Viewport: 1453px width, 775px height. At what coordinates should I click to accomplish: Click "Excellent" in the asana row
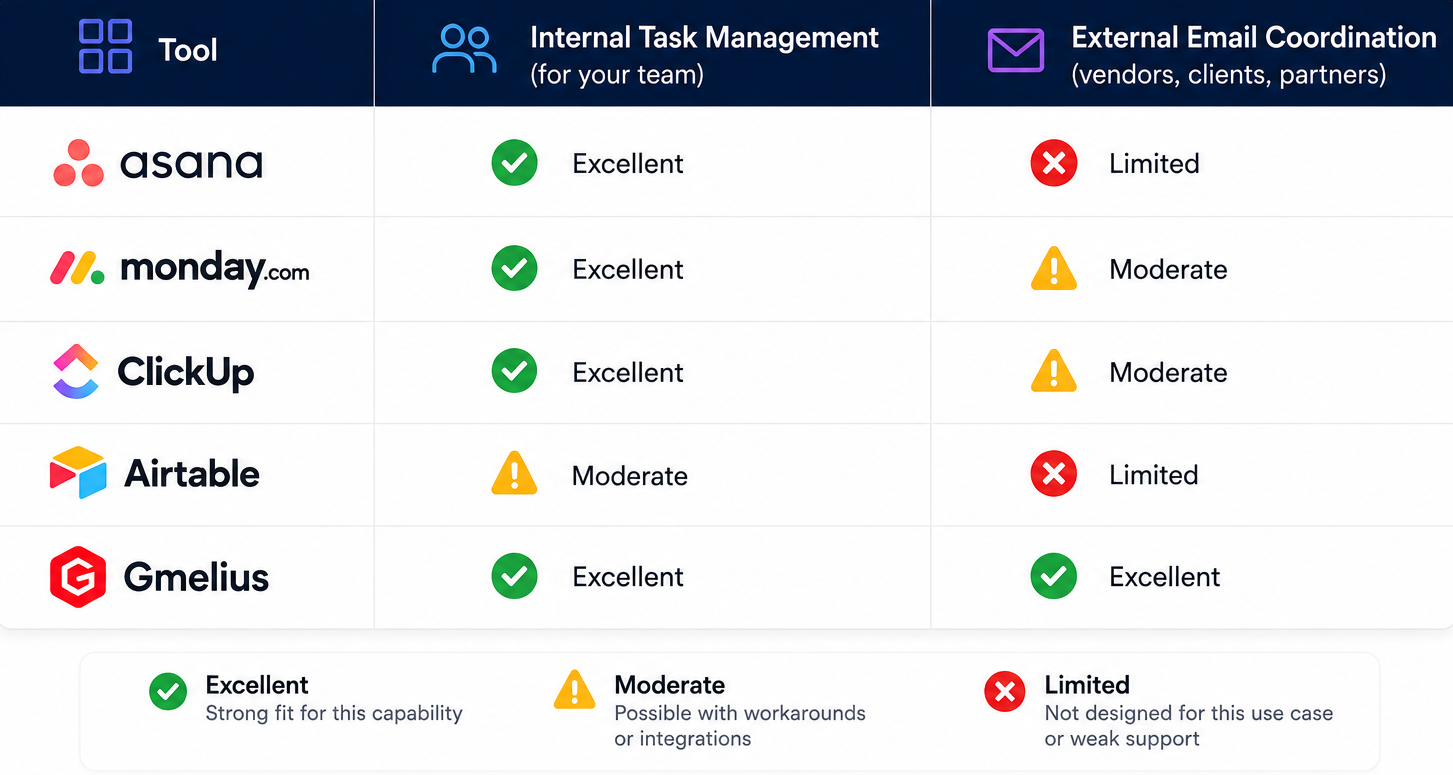(x=628, y=164)
